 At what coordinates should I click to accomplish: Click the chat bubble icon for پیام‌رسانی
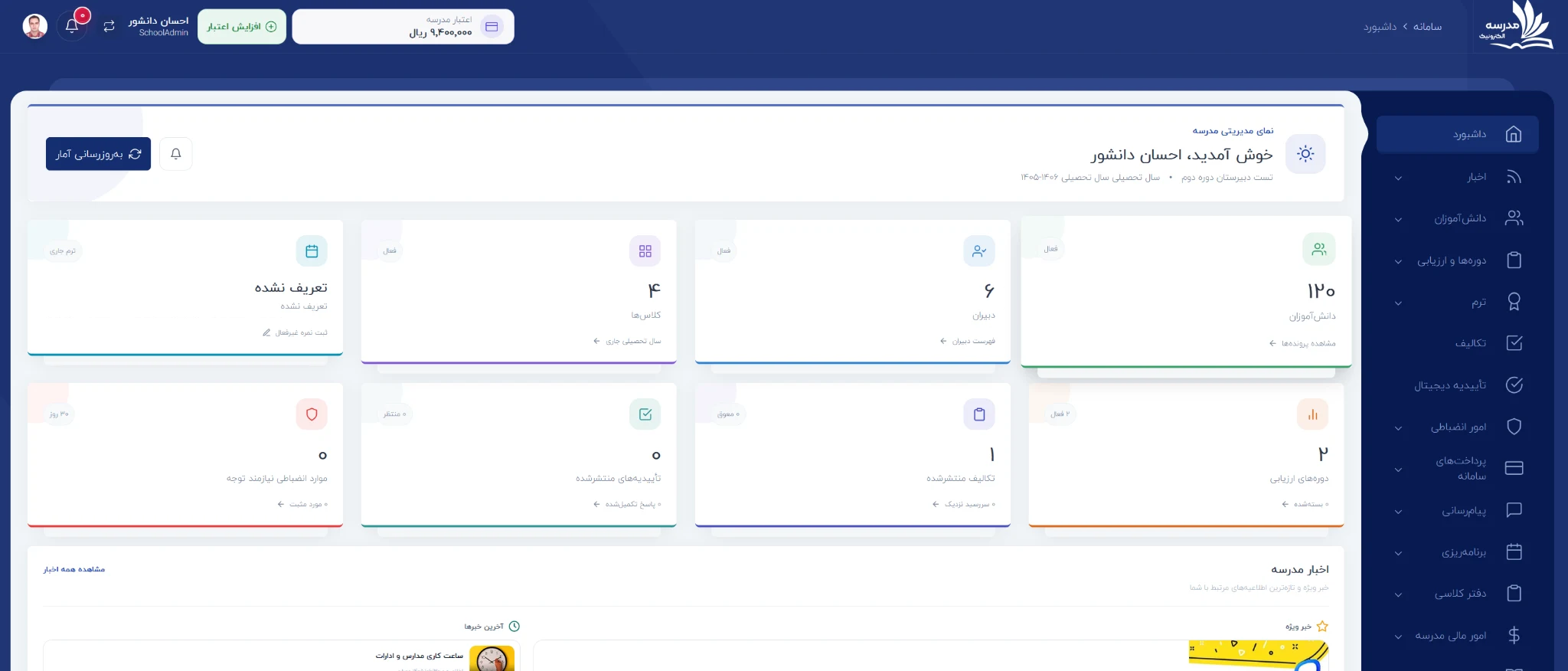(1514, 510)
